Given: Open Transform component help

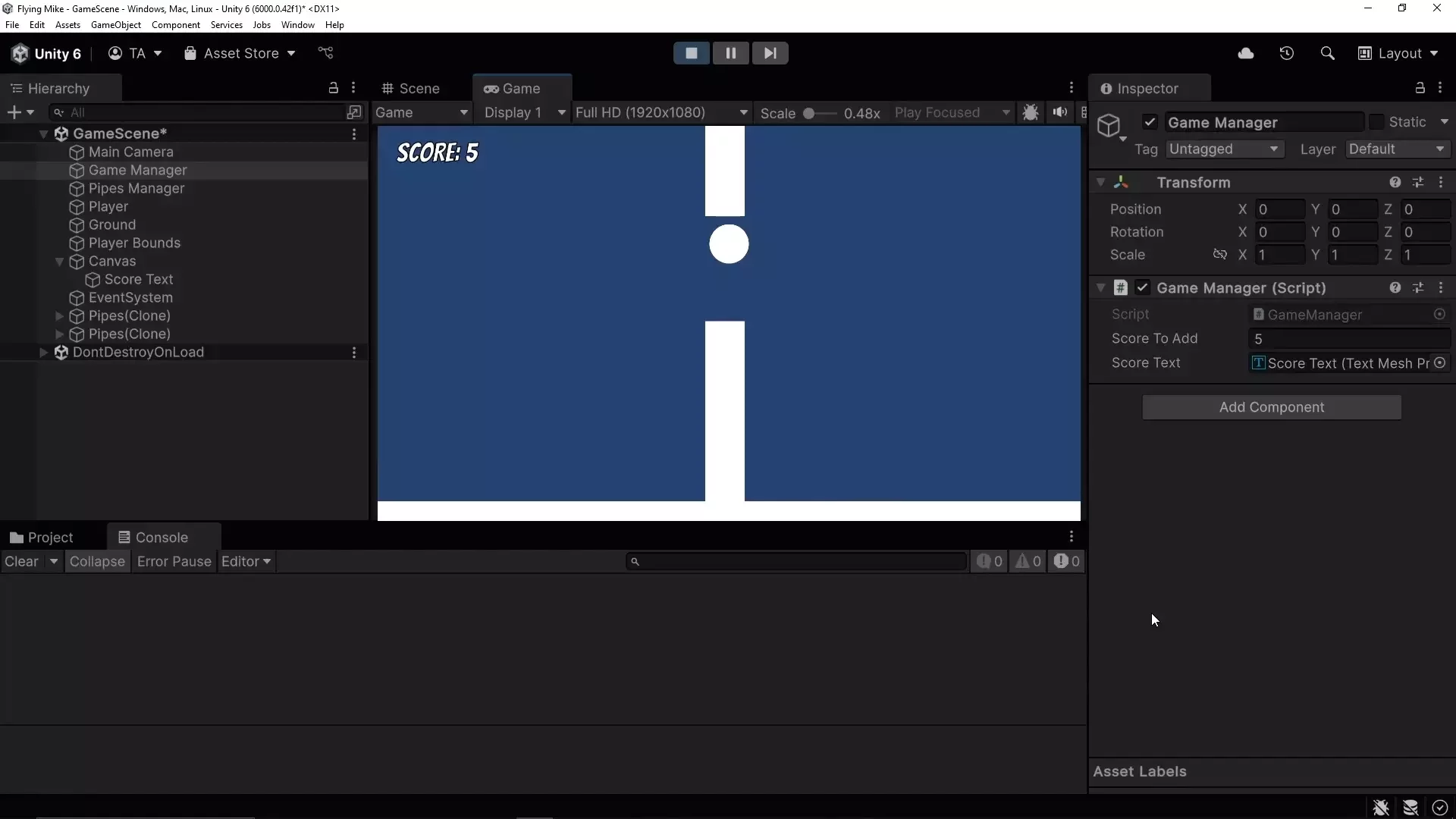Looking at the screenshot, I should click(x=1395, y=182).
